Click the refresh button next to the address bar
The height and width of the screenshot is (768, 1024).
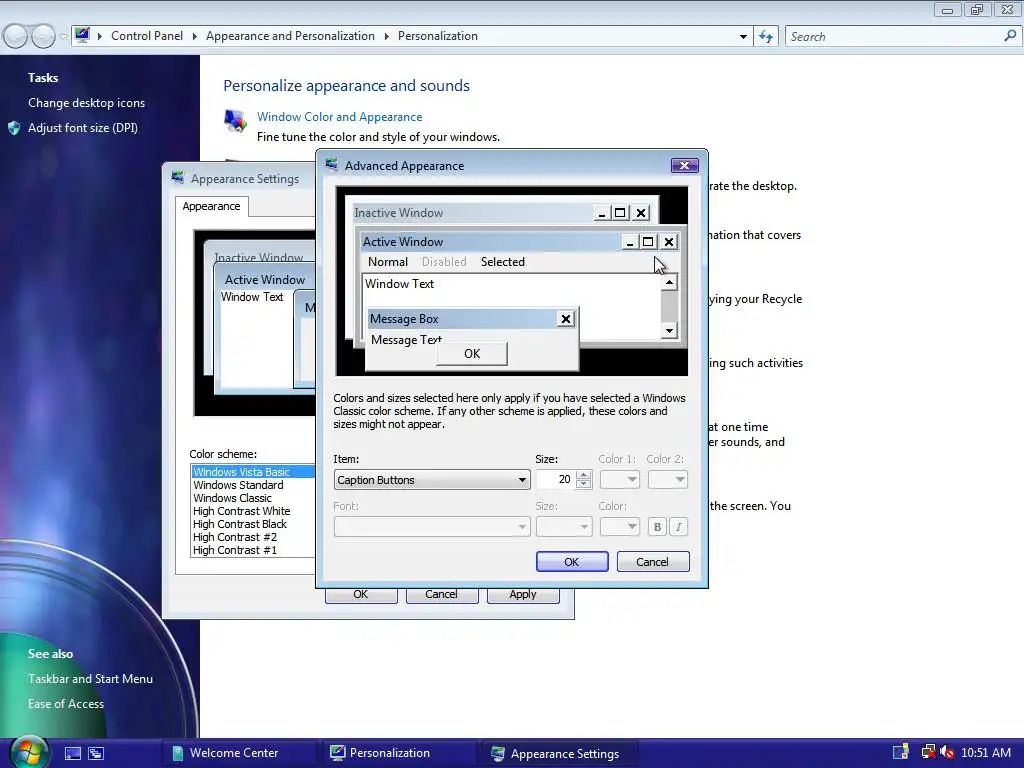point(766,37)
